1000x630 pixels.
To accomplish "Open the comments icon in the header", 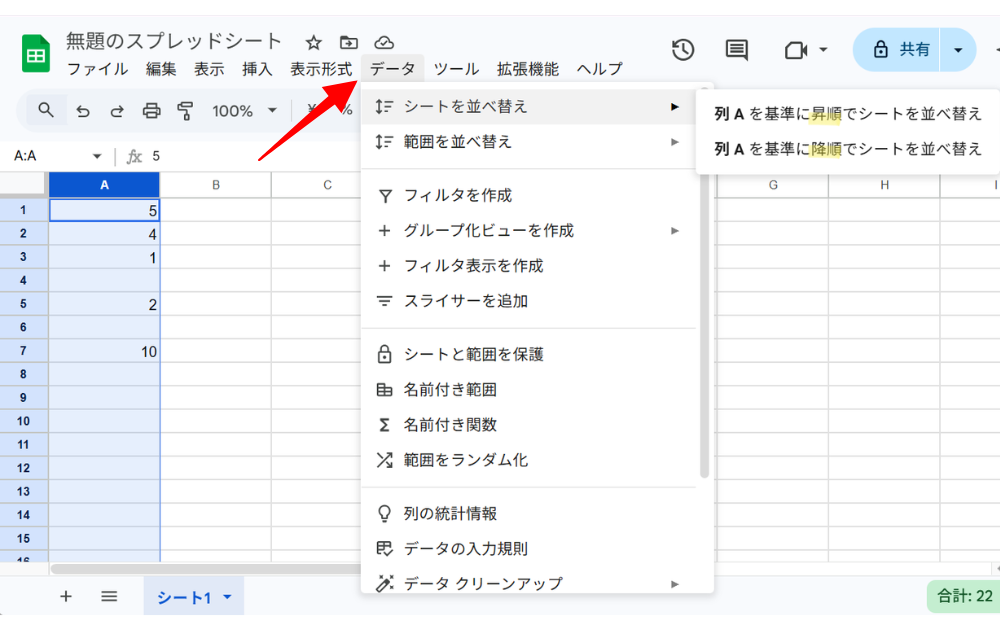I will click(x=737, y=50).
